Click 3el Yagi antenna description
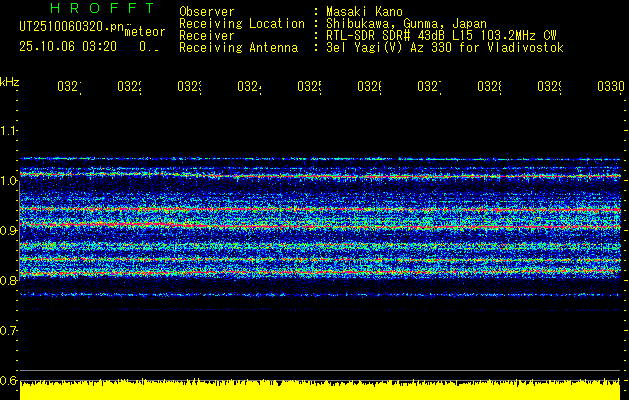Image resolution: width=629 pixels, height=400 pixels. click(445, 48)
